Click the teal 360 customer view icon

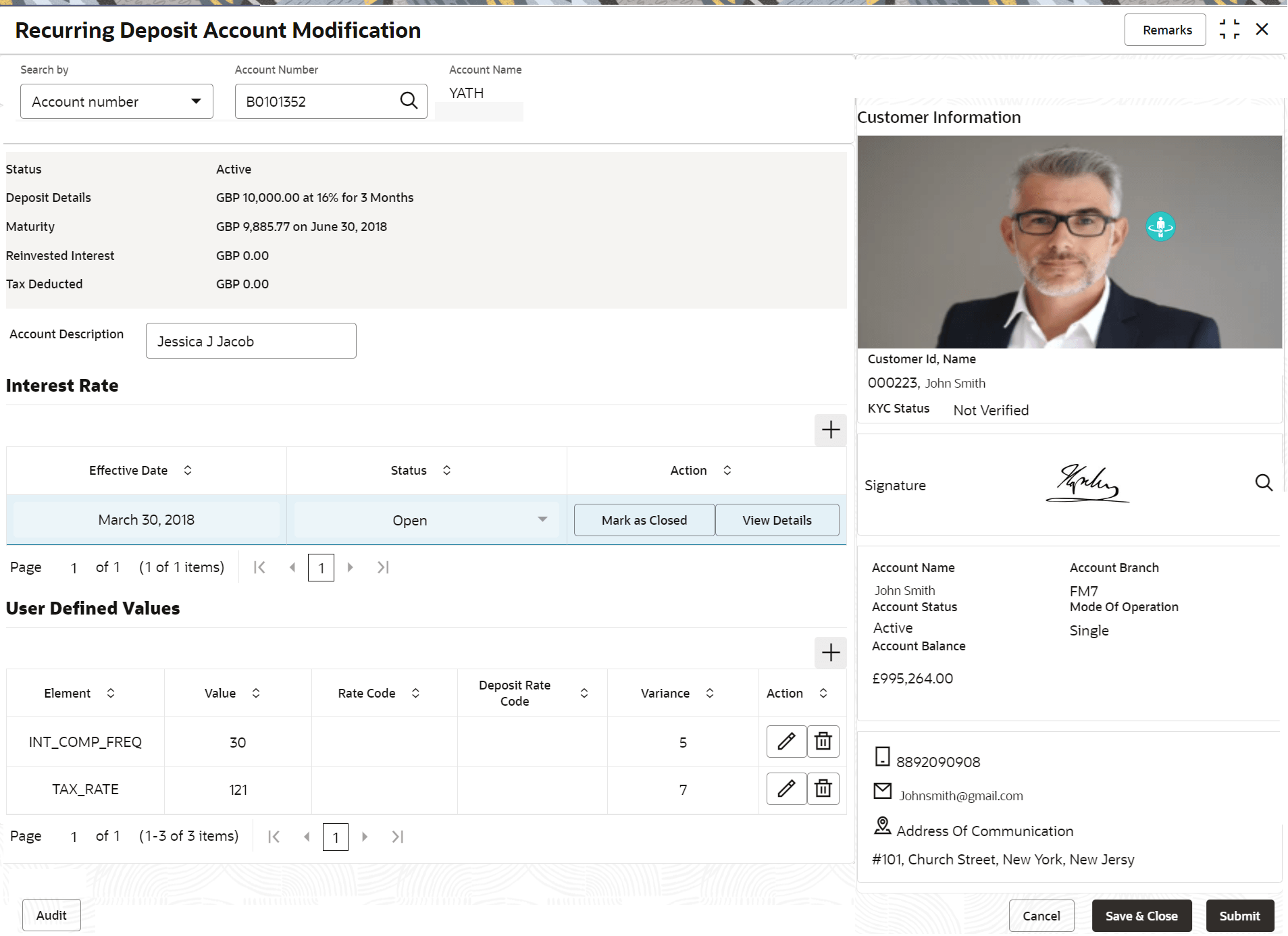point(1160,227)
